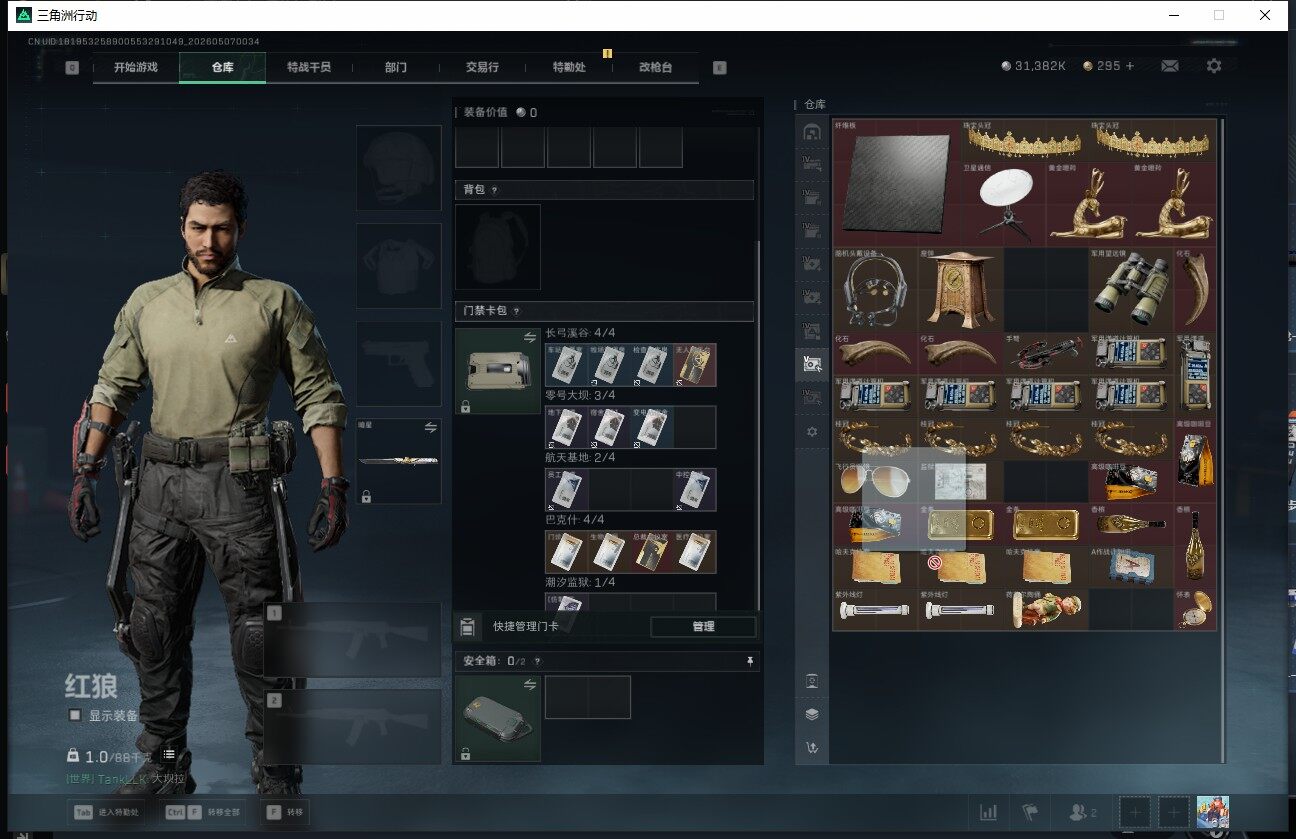Open the 仓库 sidebar gear settings

point(812,432)
